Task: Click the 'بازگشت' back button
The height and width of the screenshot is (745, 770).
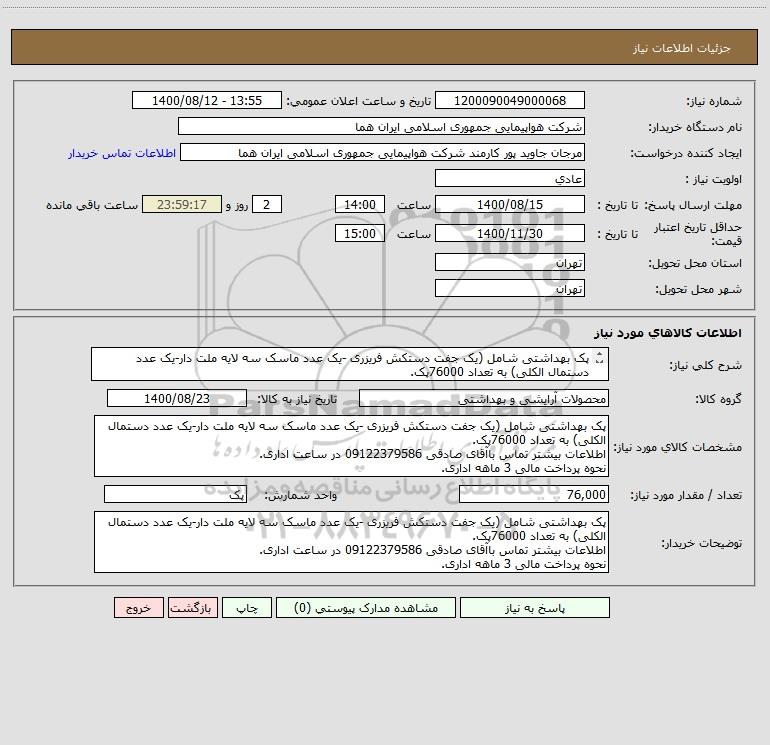Action: [x=190, y=607]
